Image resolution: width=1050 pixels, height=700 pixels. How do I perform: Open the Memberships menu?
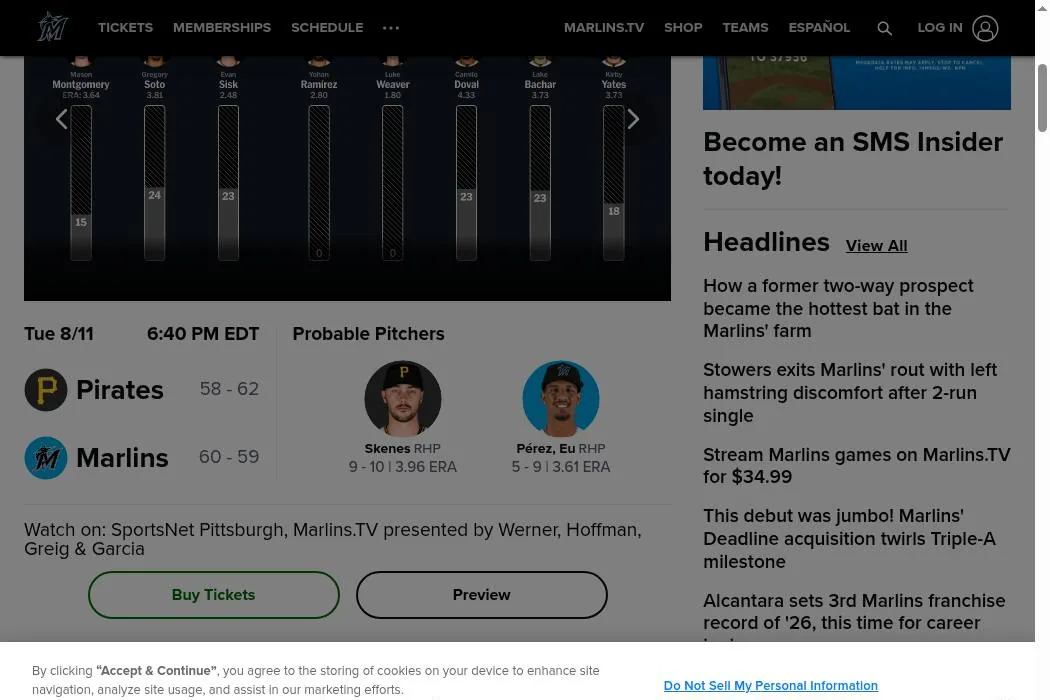point(222,27)
